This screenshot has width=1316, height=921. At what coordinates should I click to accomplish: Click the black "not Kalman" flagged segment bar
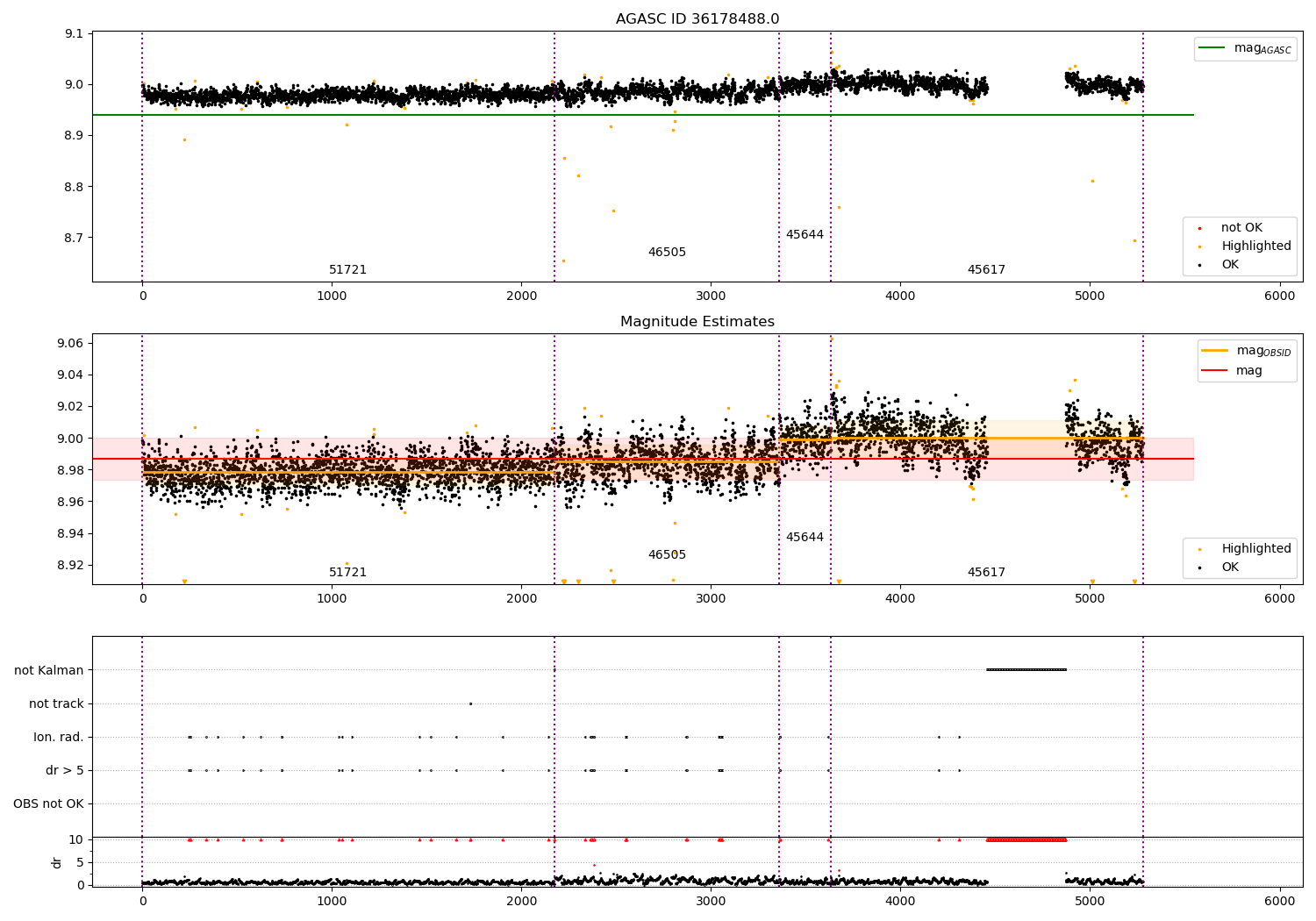point(1026,670)
